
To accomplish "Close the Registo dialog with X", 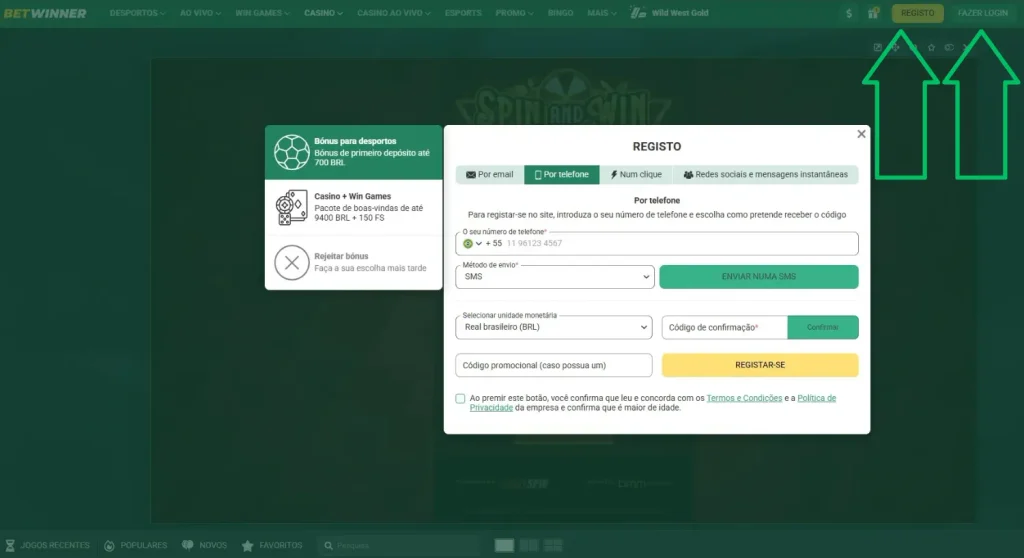I will pos(861,134).
